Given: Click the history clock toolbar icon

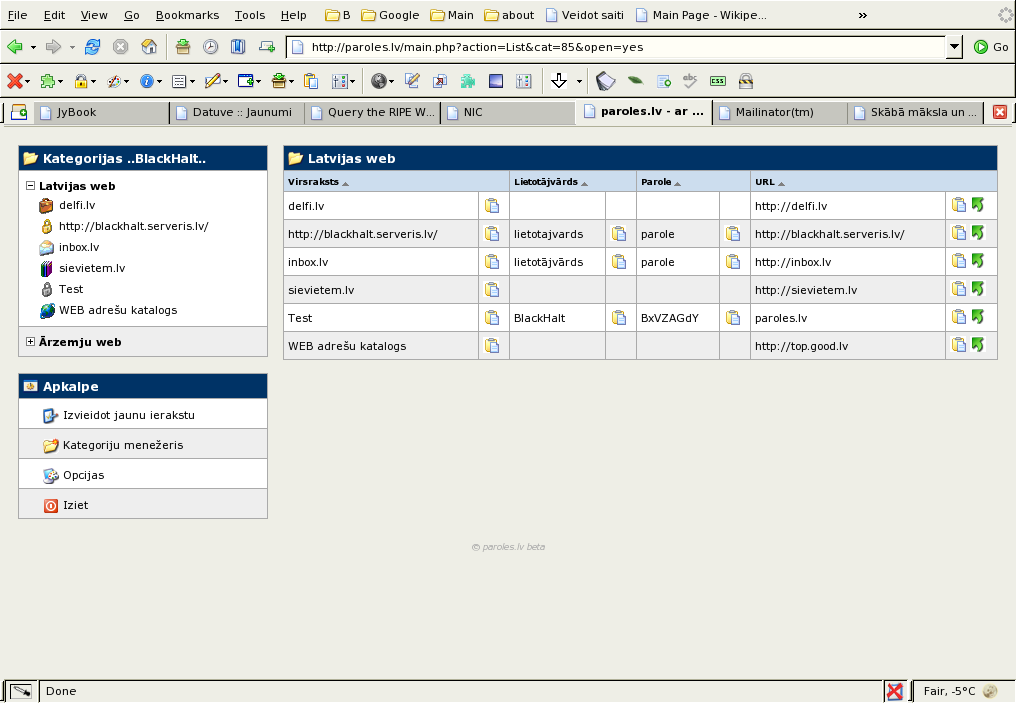Looking at the screenshot, I should pyautogui.click(x=211, y=47).
